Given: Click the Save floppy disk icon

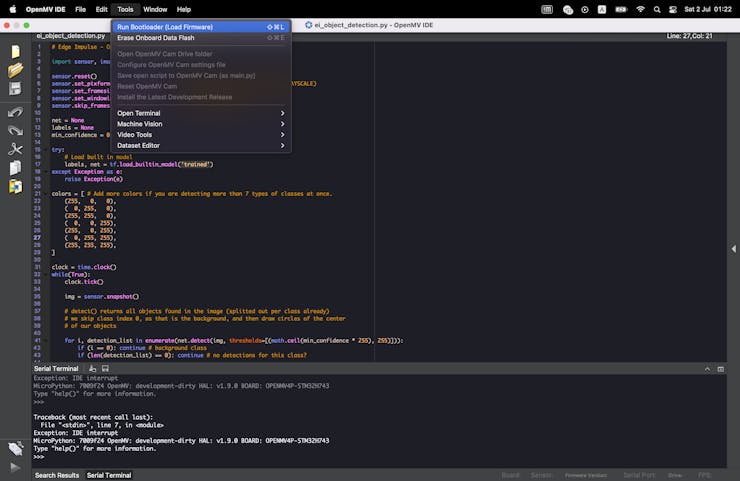Looking at the screenshot, I should (15, 89).
